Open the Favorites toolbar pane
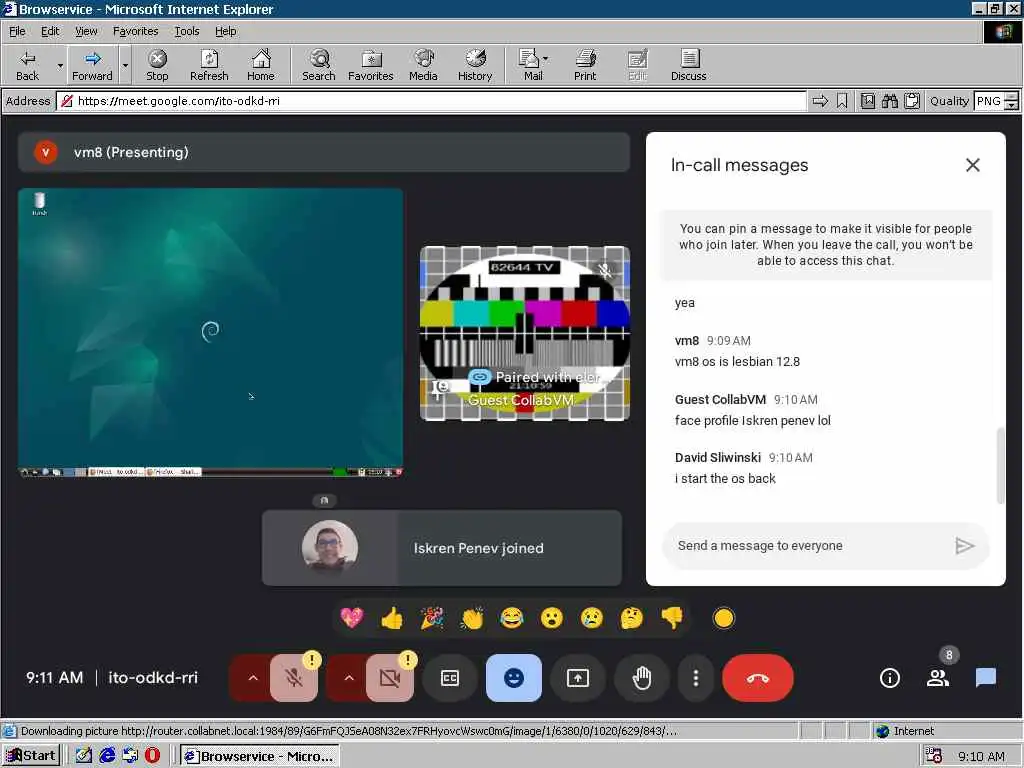This screenshot has width=1024, height=768. 371,65
